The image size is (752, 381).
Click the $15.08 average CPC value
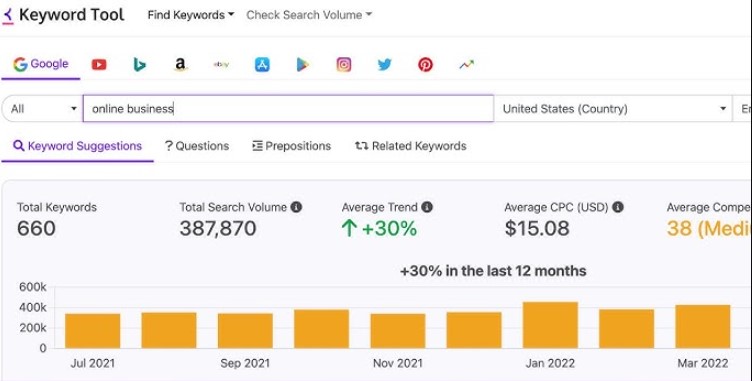(537, 228)
